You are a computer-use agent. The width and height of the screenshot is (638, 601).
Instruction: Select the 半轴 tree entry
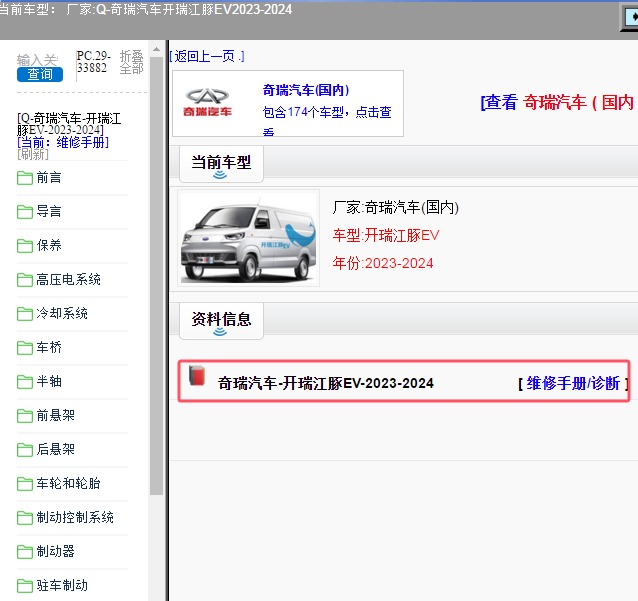49,382
